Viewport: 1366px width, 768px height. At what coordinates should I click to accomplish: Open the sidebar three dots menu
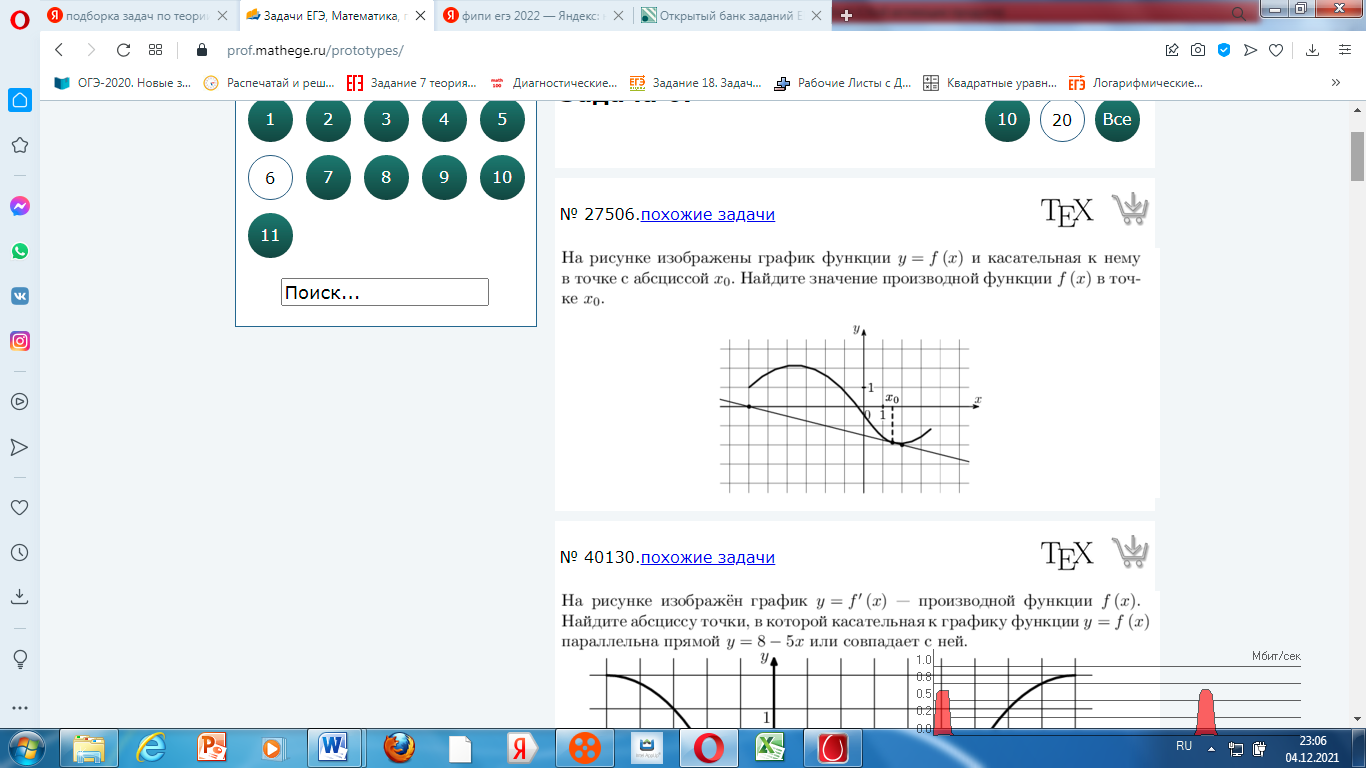click(19, 708)
